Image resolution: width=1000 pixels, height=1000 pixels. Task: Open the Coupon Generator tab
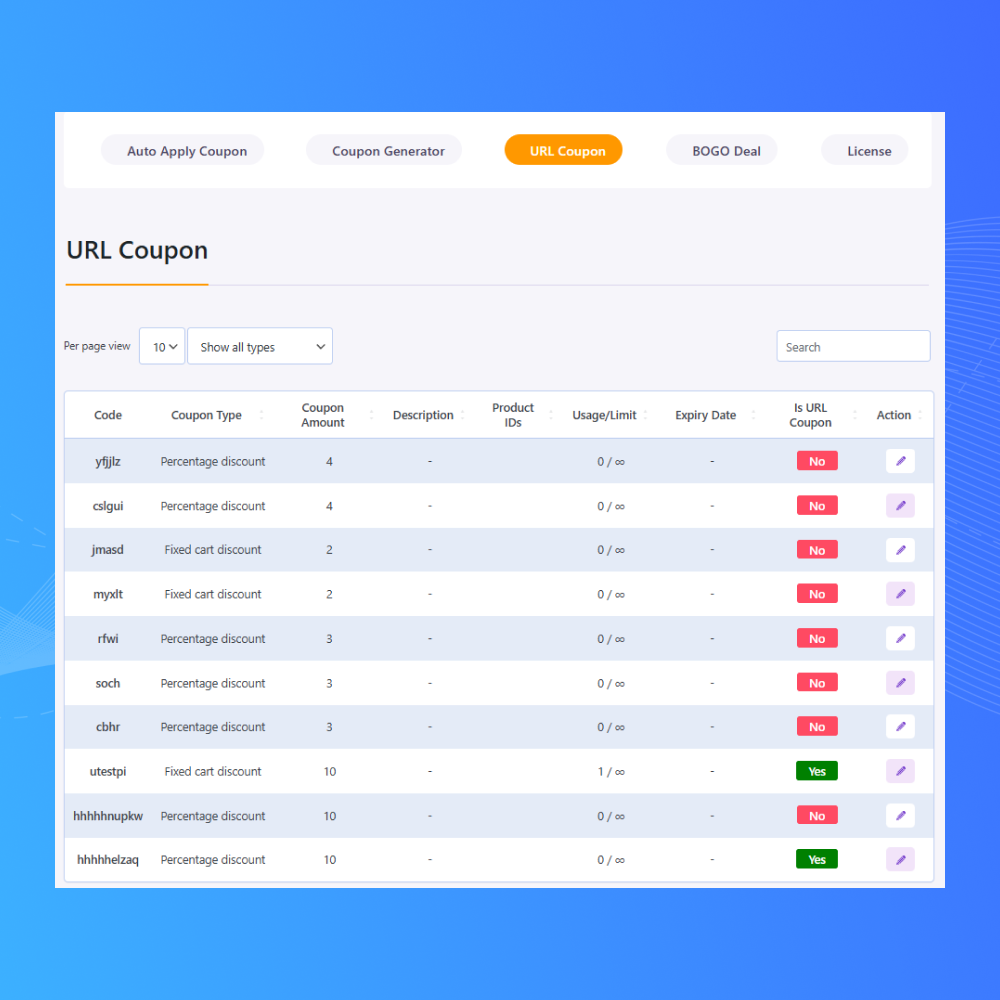coord(384,151)
